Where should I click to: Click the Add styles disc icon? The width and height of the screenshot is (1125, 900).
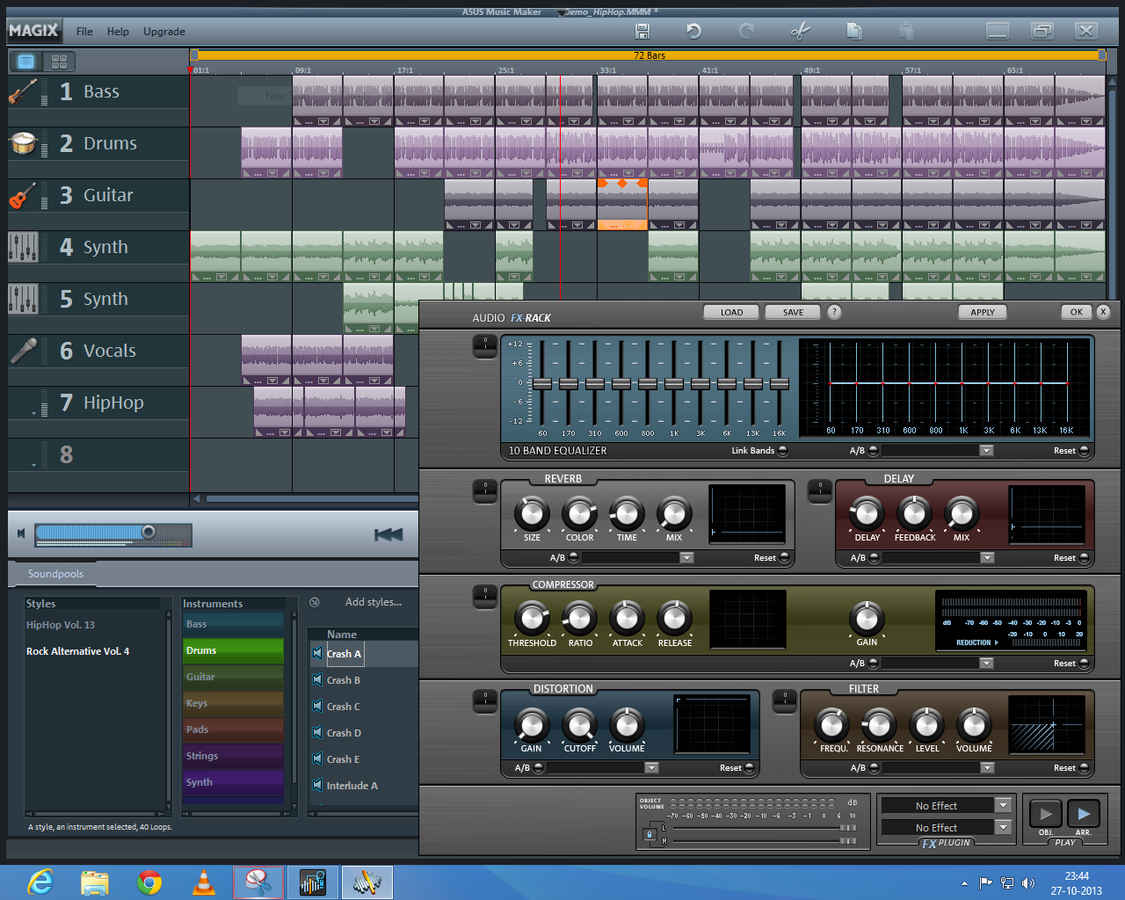(314, 602)
